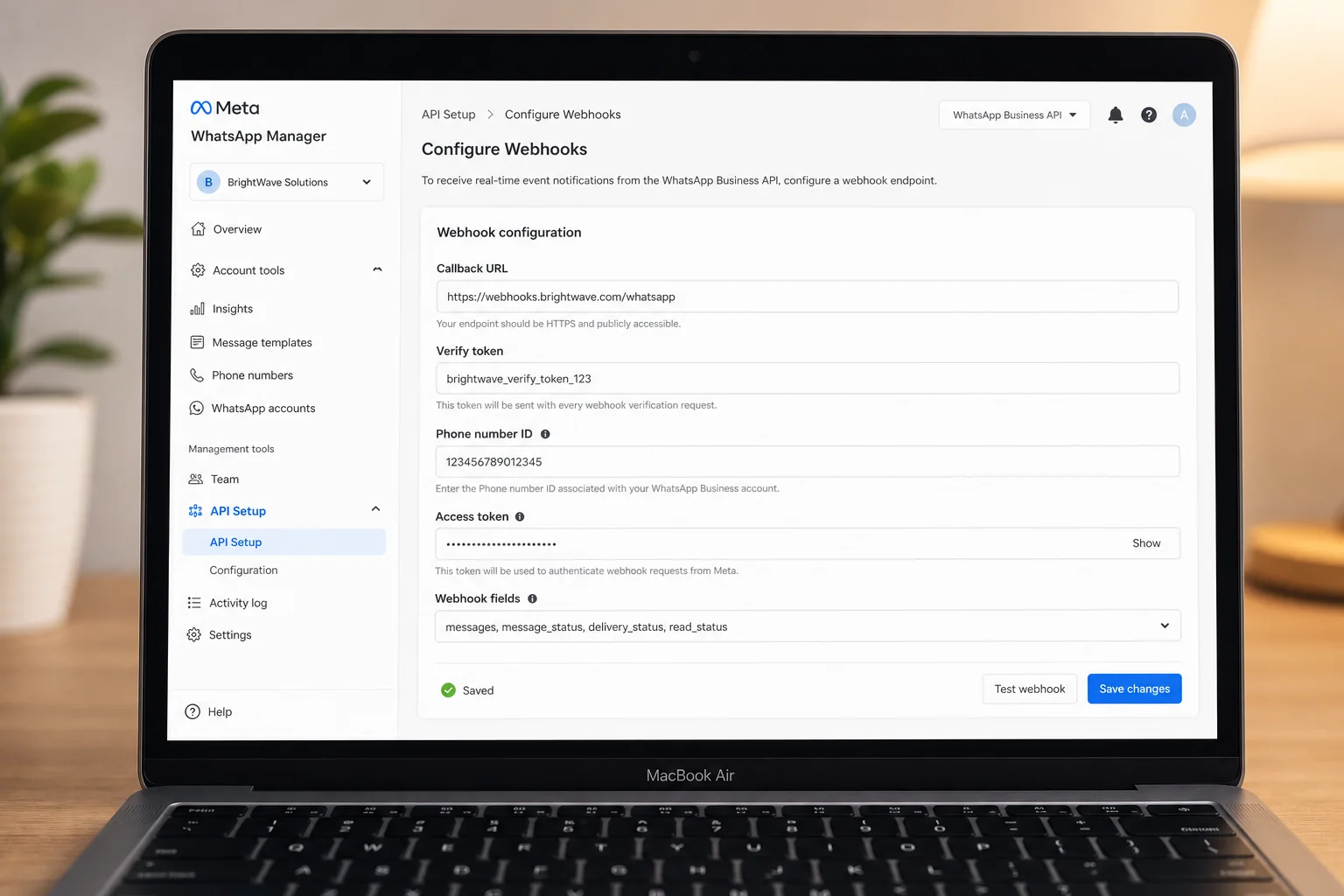The image size is (1344, 896).
Task: Click Save changes button
Action: tap(1135, 689)
